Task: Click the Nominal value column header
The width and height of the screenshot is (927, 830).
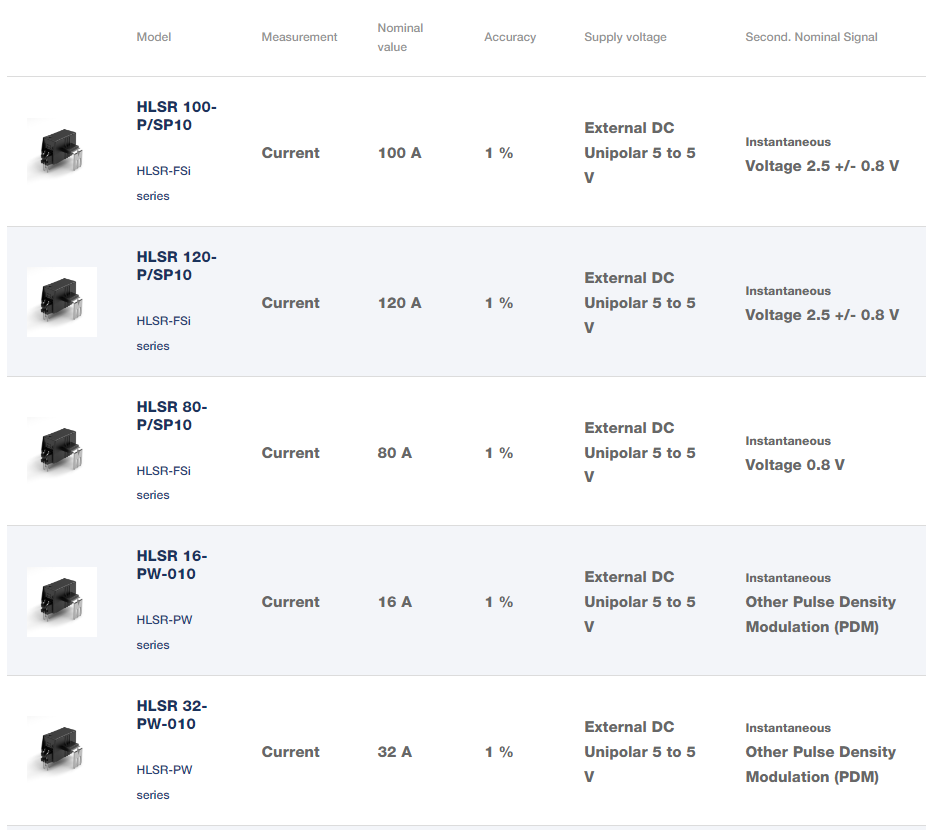Action: [x=400, y=37]
